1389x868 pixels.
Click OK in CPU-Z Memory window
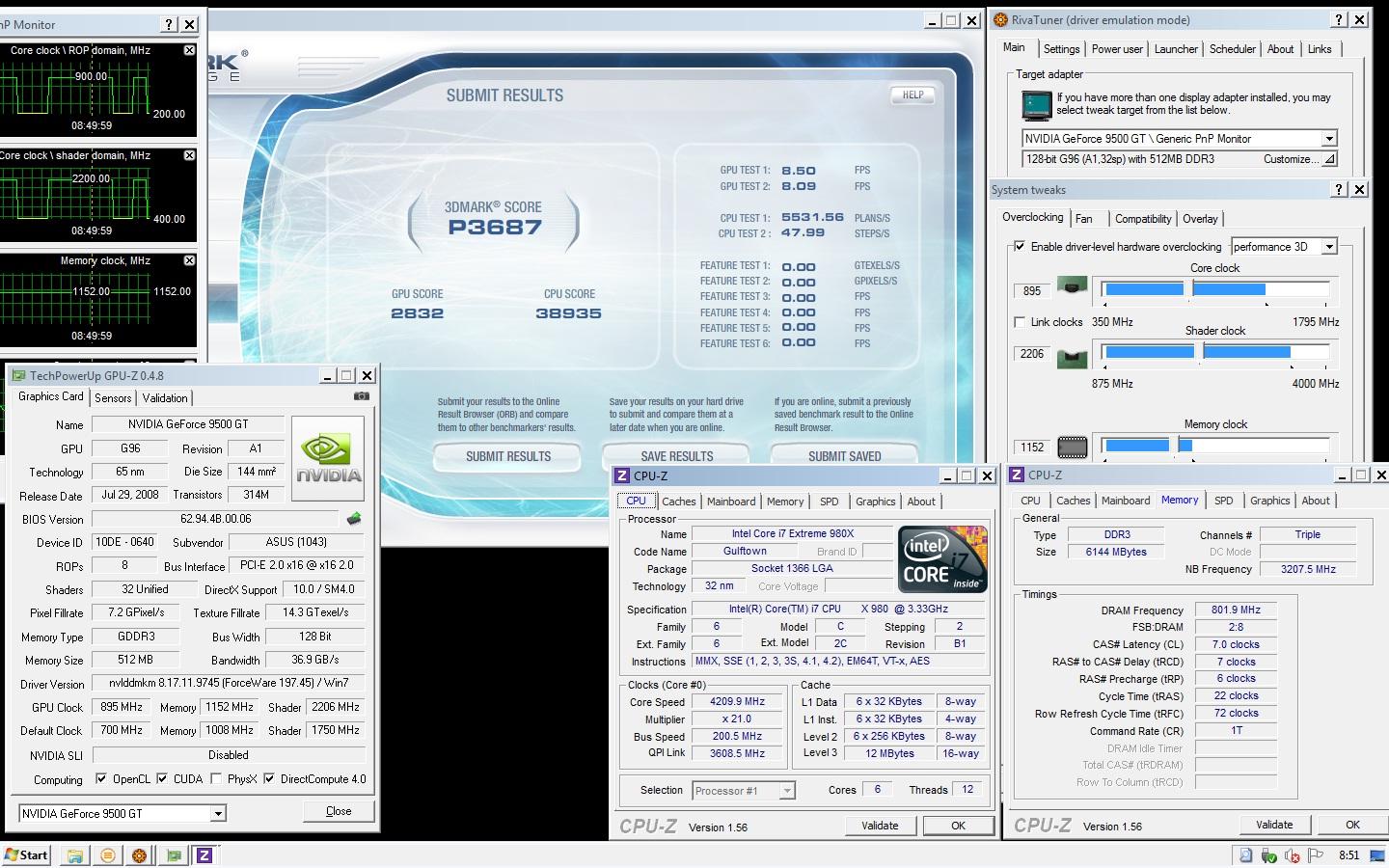(1352, 825)
